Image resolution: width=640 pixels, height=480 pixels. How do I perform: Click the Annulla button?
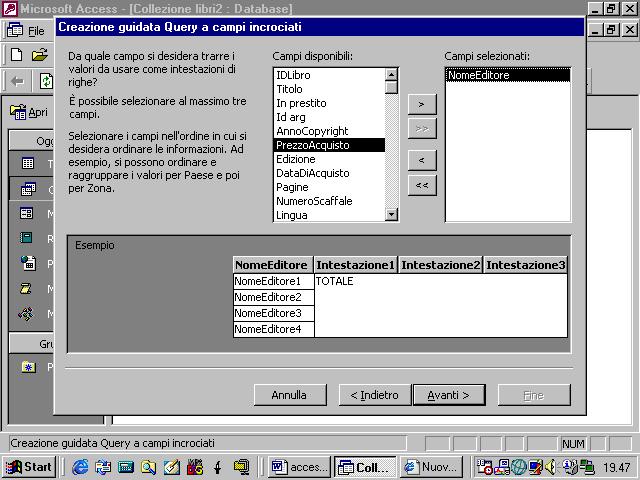[290, 395]
